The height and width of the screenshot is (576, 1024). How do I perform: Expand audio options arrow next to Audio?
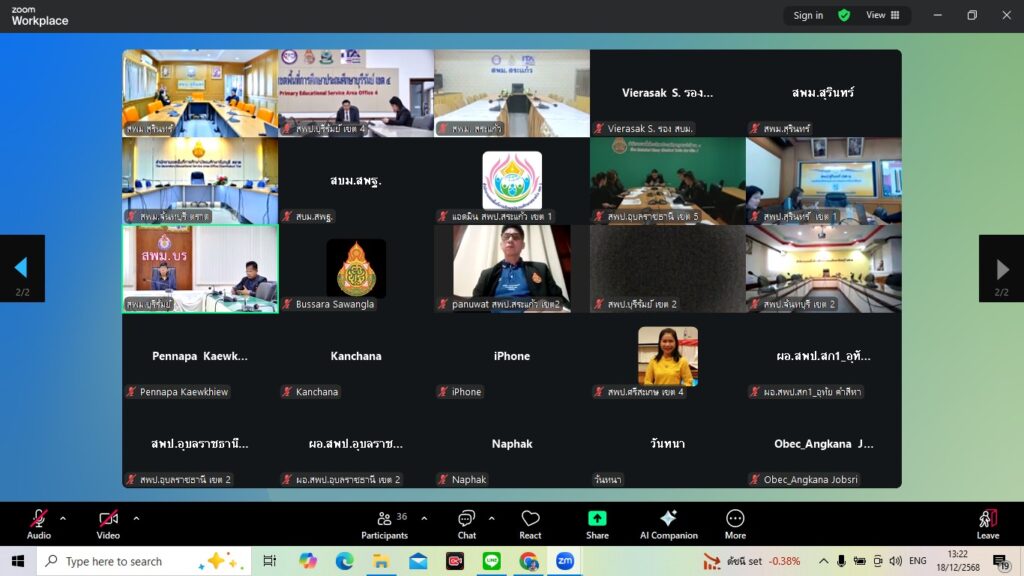pyautogui.click(x=63, y=518)
